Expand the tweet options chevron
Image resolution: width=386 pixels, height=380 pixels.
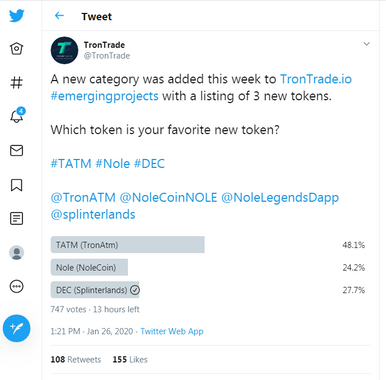[367, 44]
